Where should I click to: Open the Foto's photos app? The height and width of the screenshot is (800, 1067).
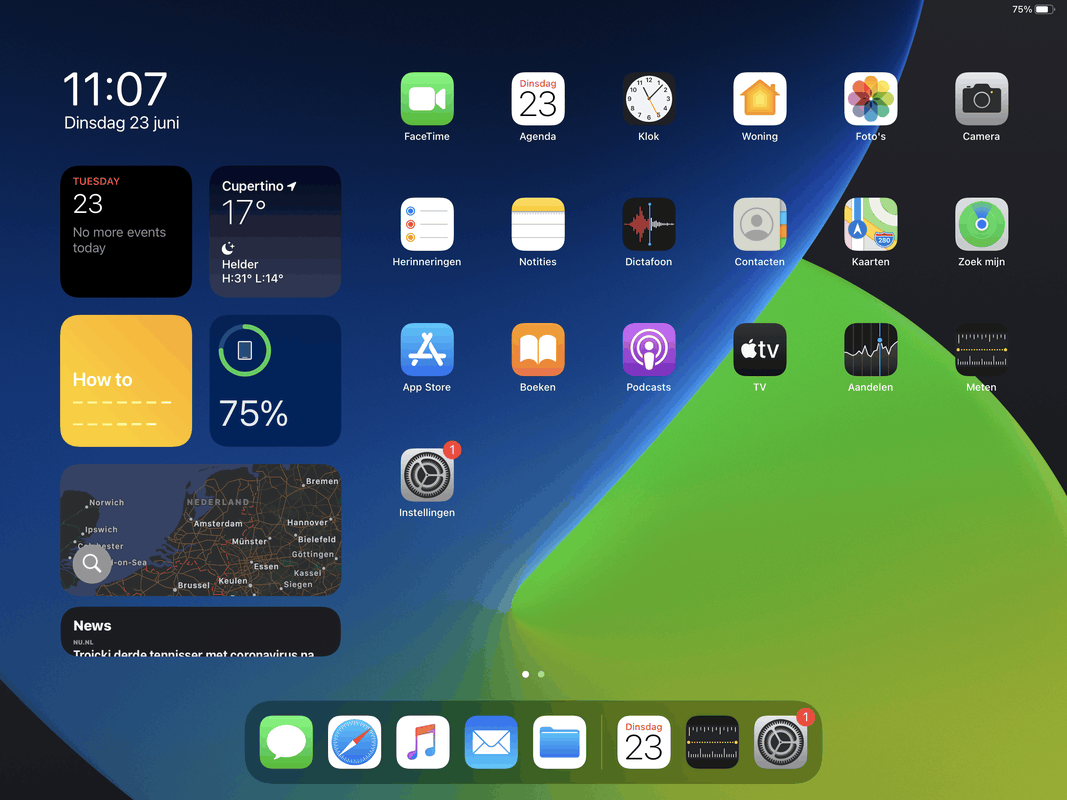(x=870, y=99)
